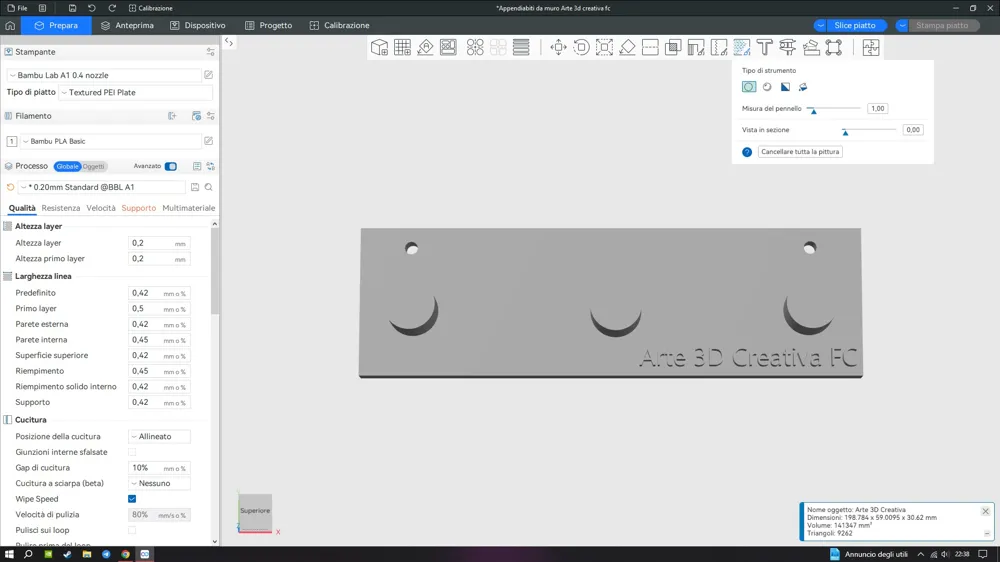Uncheck the Wipe Speed checkbox
The height and width of the screenshot is (562, 1000).
[132, 499]
